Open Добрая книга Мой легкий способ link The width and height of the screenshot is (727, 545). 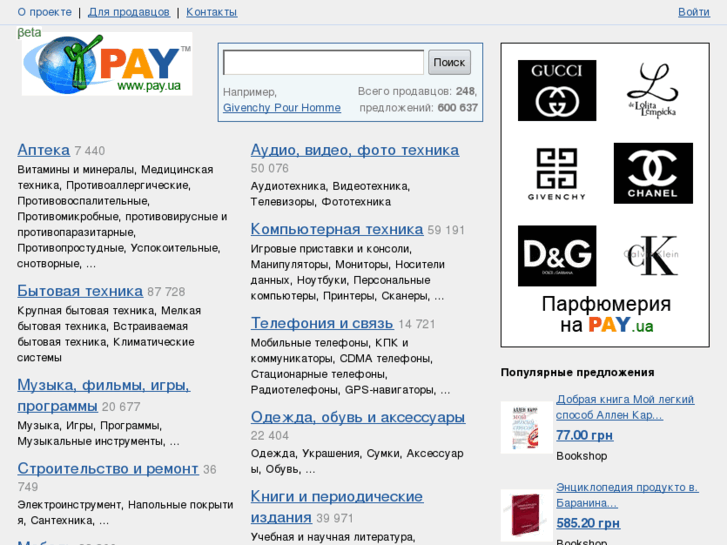625,407
